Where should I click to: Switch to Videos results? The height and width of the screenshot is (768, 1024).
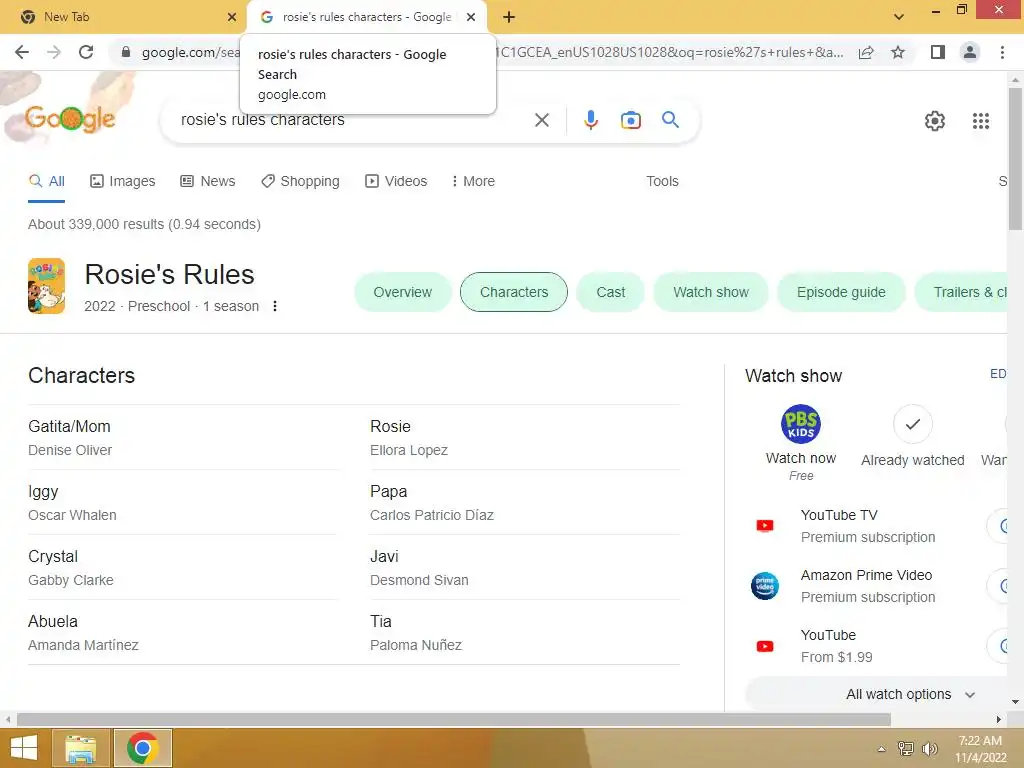(x=396, y=182)
